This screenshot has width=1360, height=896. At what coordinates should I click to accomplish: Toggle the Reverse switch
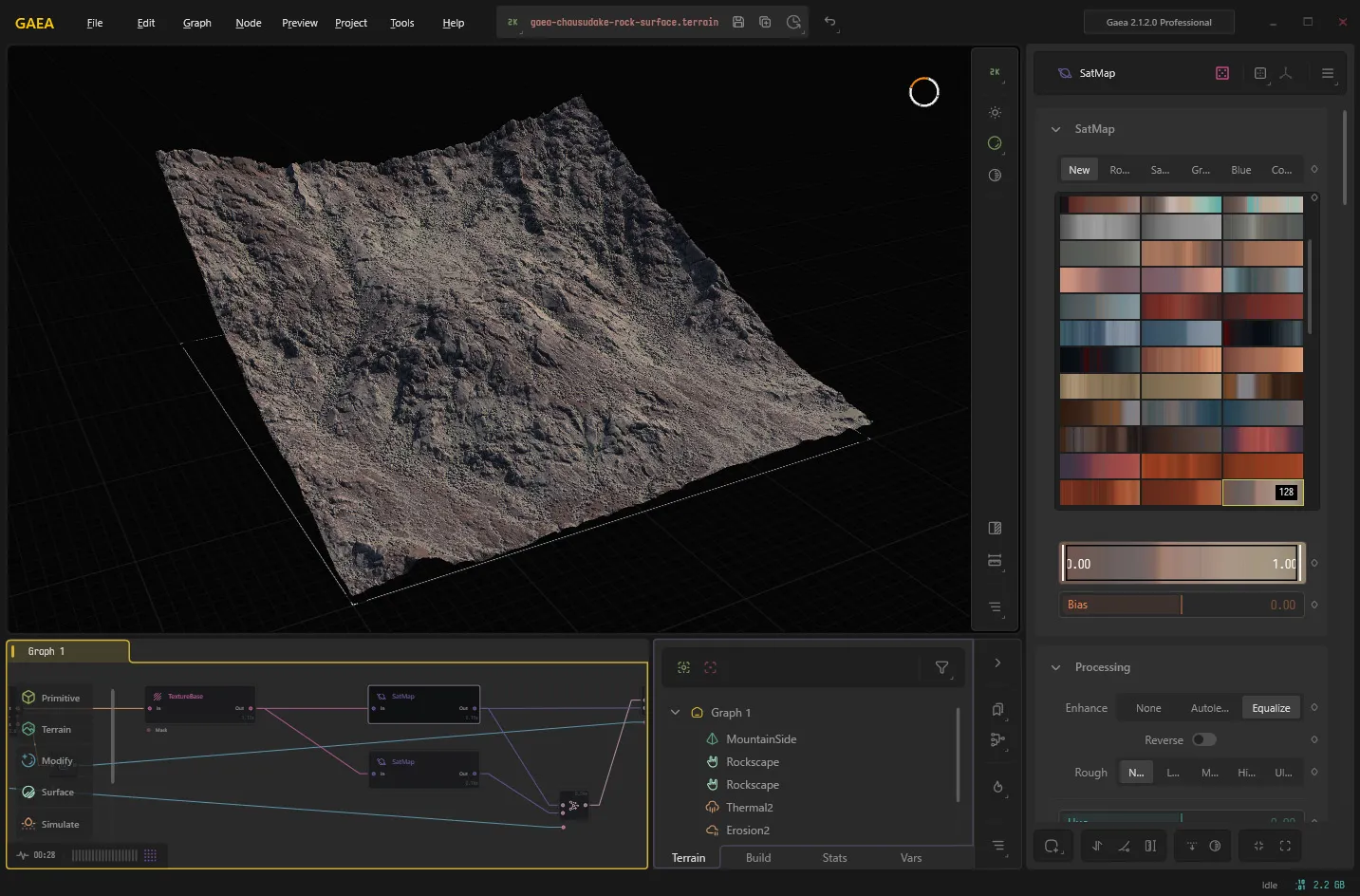pos(1203,739)
